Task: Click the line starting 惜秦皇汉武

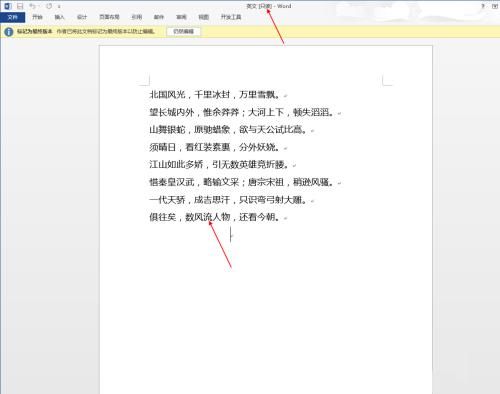Action: coord(242,182)
